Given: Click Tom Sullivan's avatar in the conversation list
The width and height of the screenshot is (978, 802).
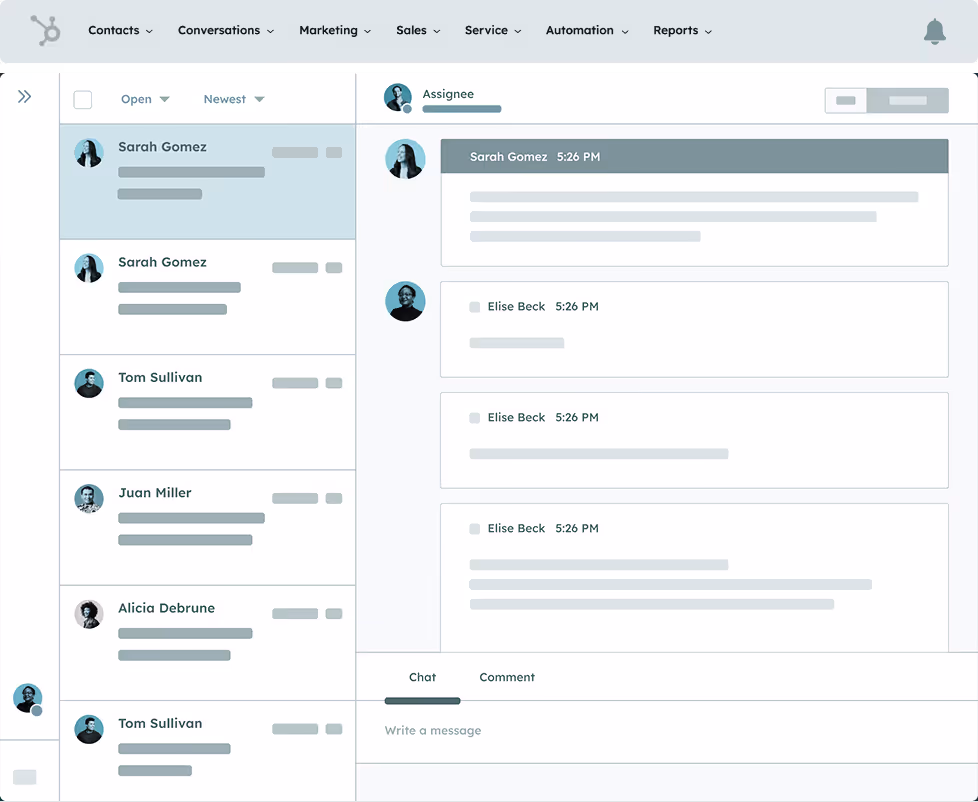Looking at the screenshot, I should (89, 383).
